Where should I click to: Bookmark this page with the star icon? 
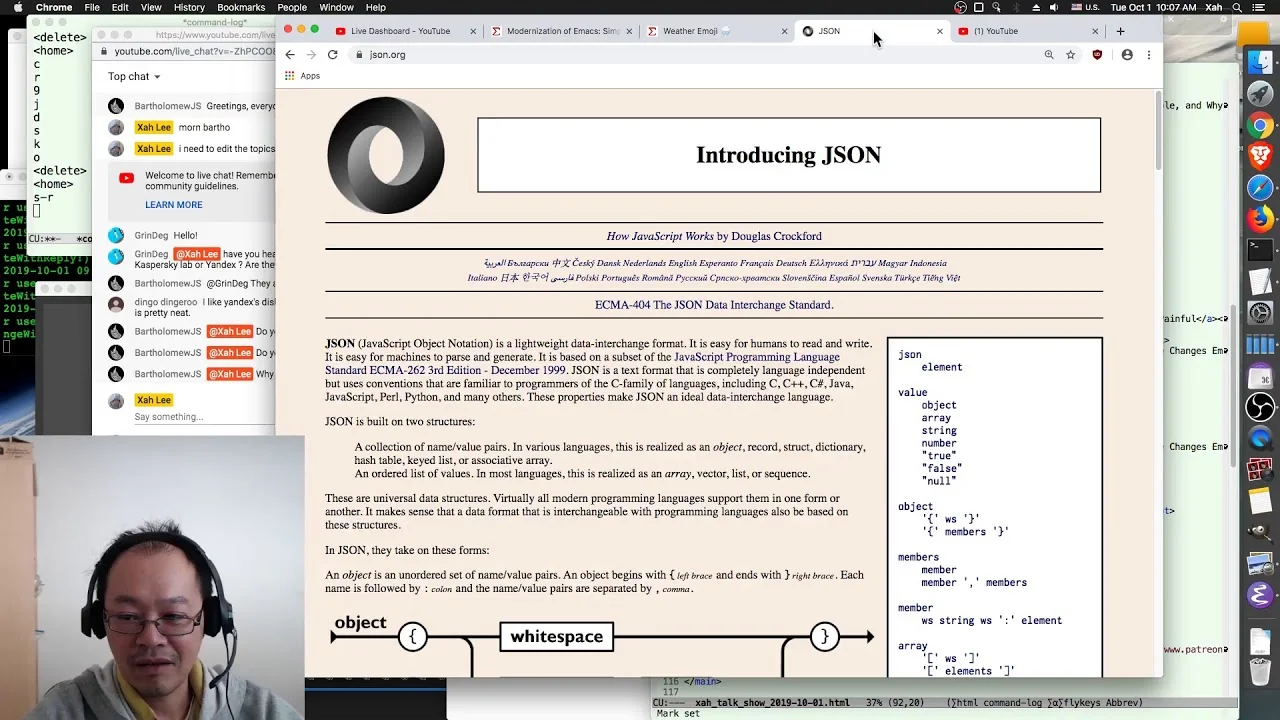pyautogui.click(x=1070, y=55)
